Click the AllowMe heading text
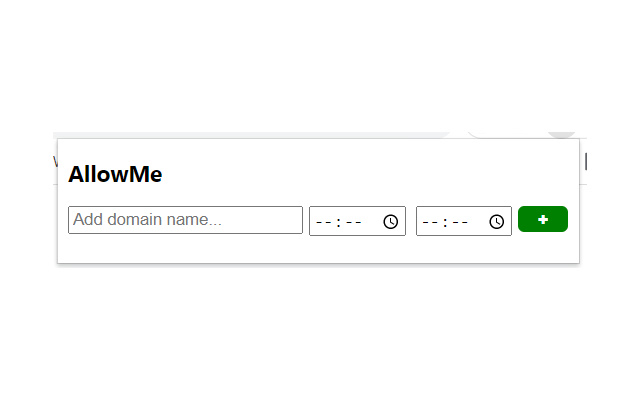The height and width of the screenshot is (400, 640). click(115, 175)
